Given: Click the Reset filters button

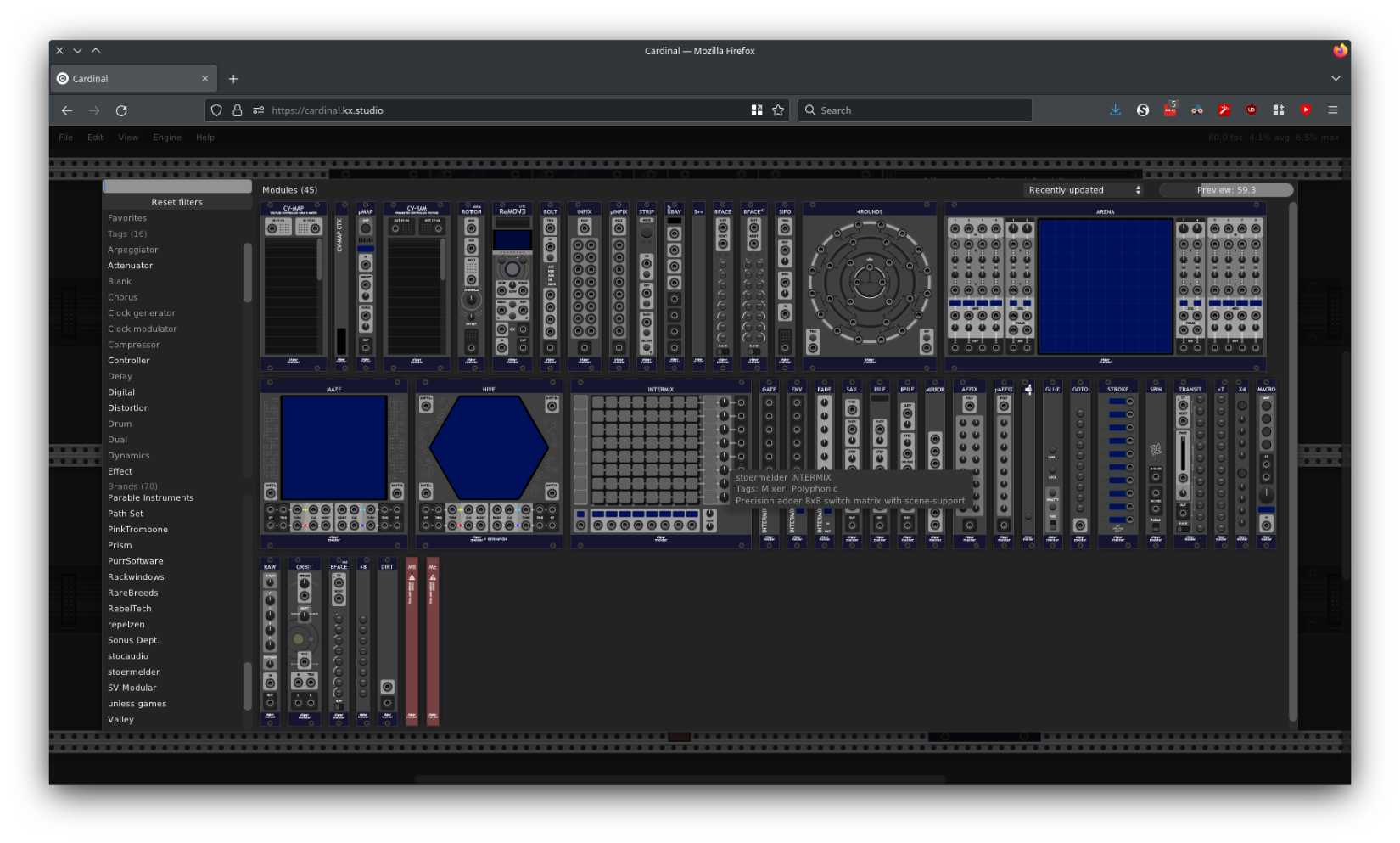Looking at the screenshot, I should (177, 202).
